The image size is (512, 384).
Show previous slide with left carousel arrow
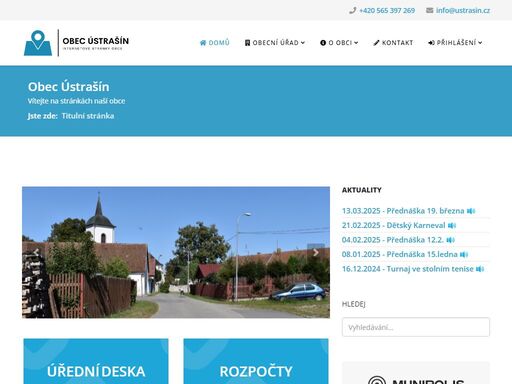(36, 252)
